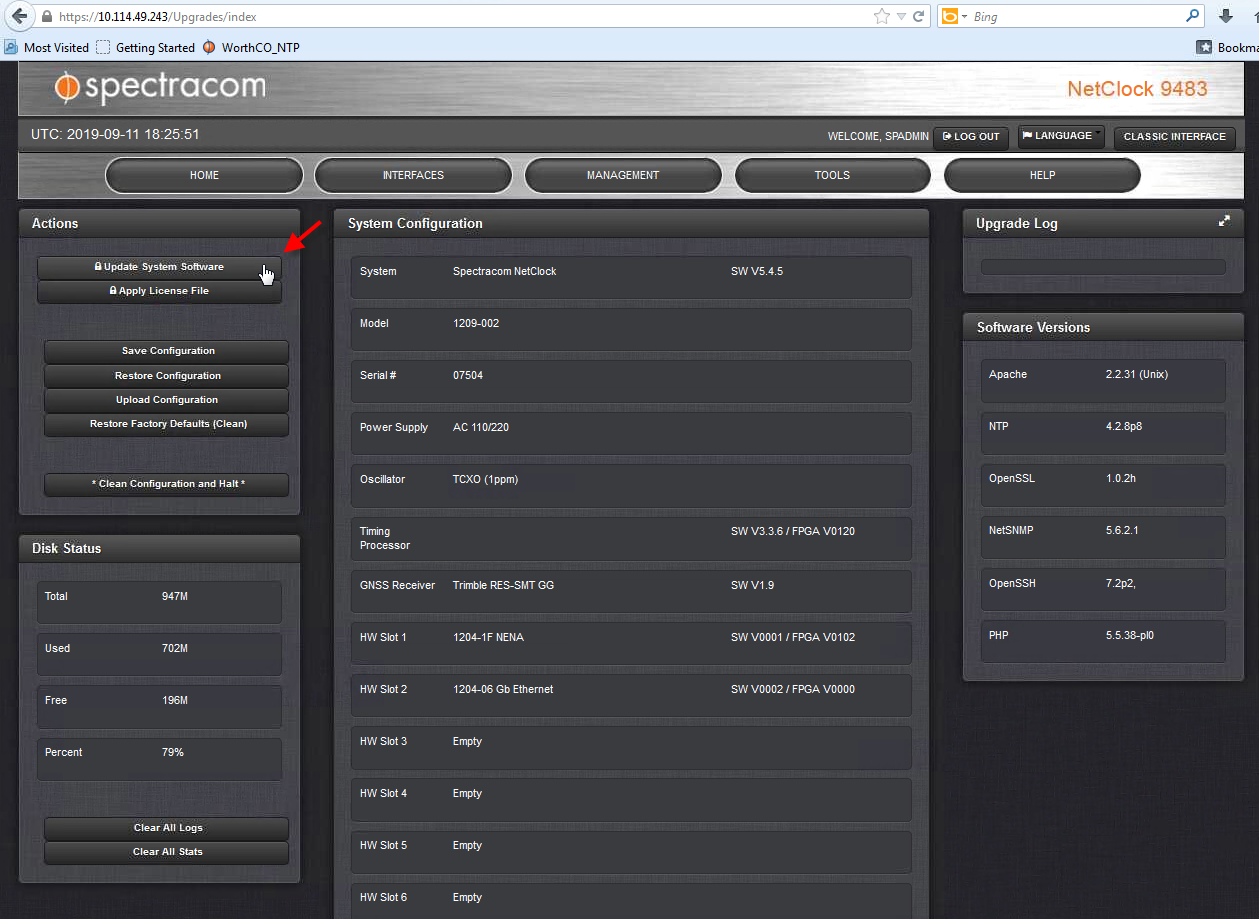
Task: Click the 1204-06 Gb Ethernet slot entry
Action: click(503, 689)
